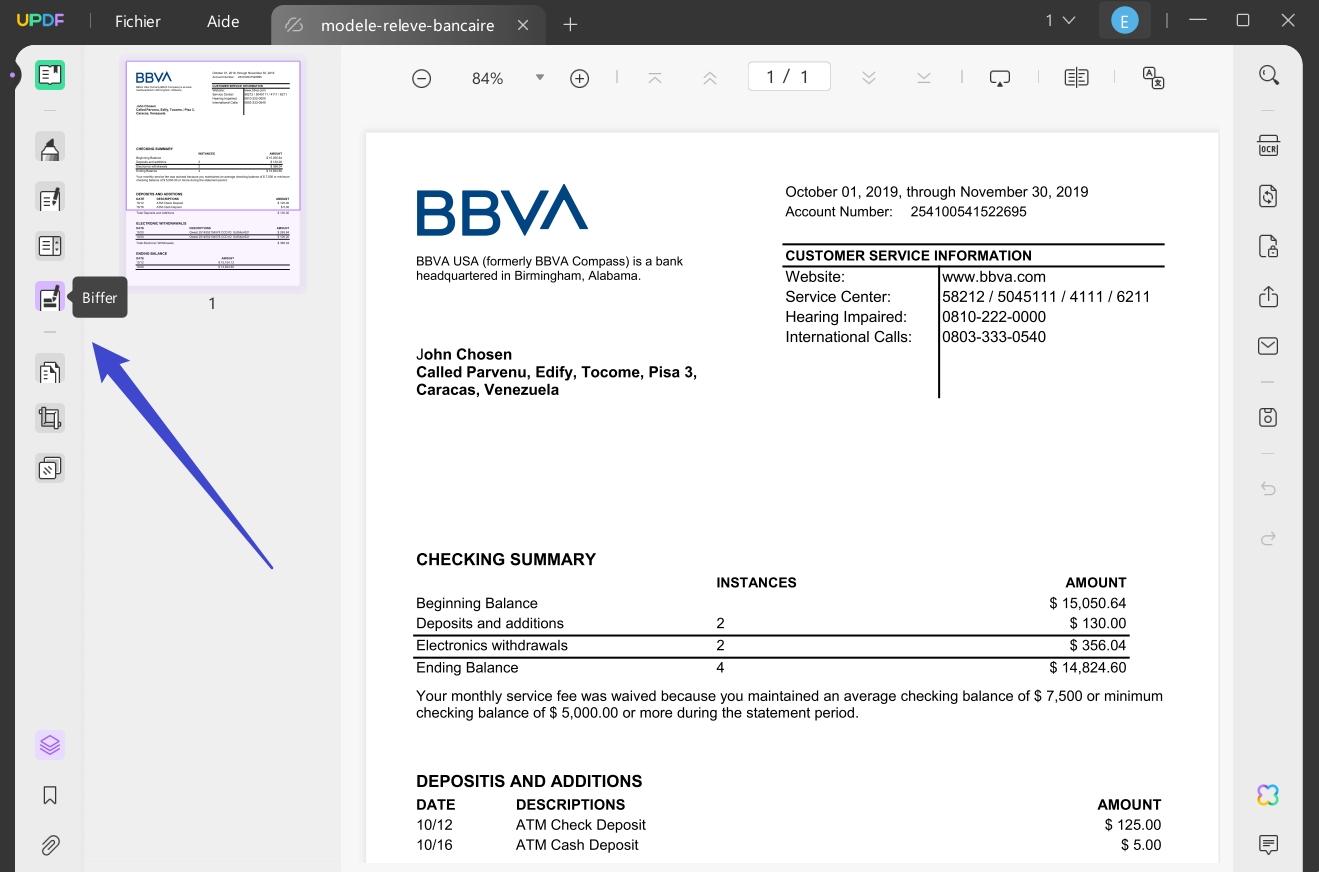Click the account number 254100541522695
Viewport: 1319px width, 872px height.
click(x=968, y=212)
